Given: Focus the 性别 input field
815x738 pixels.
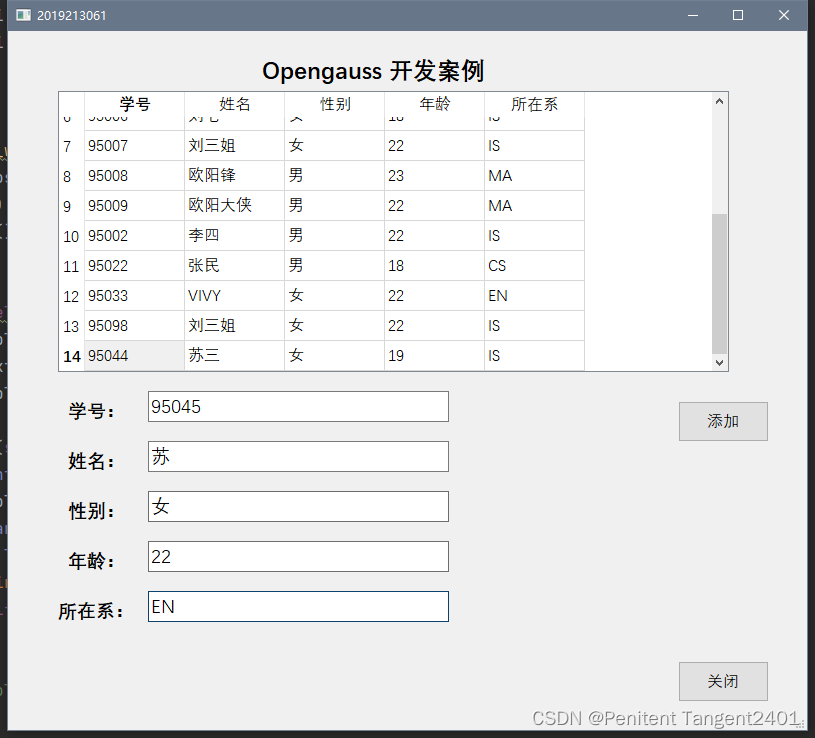Looking at the screenshot, I should (298, 506).
